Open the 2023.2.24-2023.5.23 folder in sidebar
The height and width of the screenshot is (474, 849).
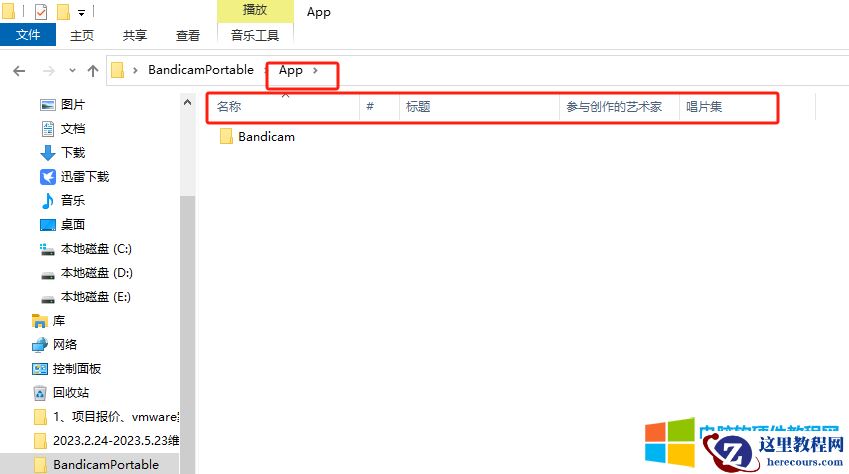pyautogui.click(x=116, y=440)
